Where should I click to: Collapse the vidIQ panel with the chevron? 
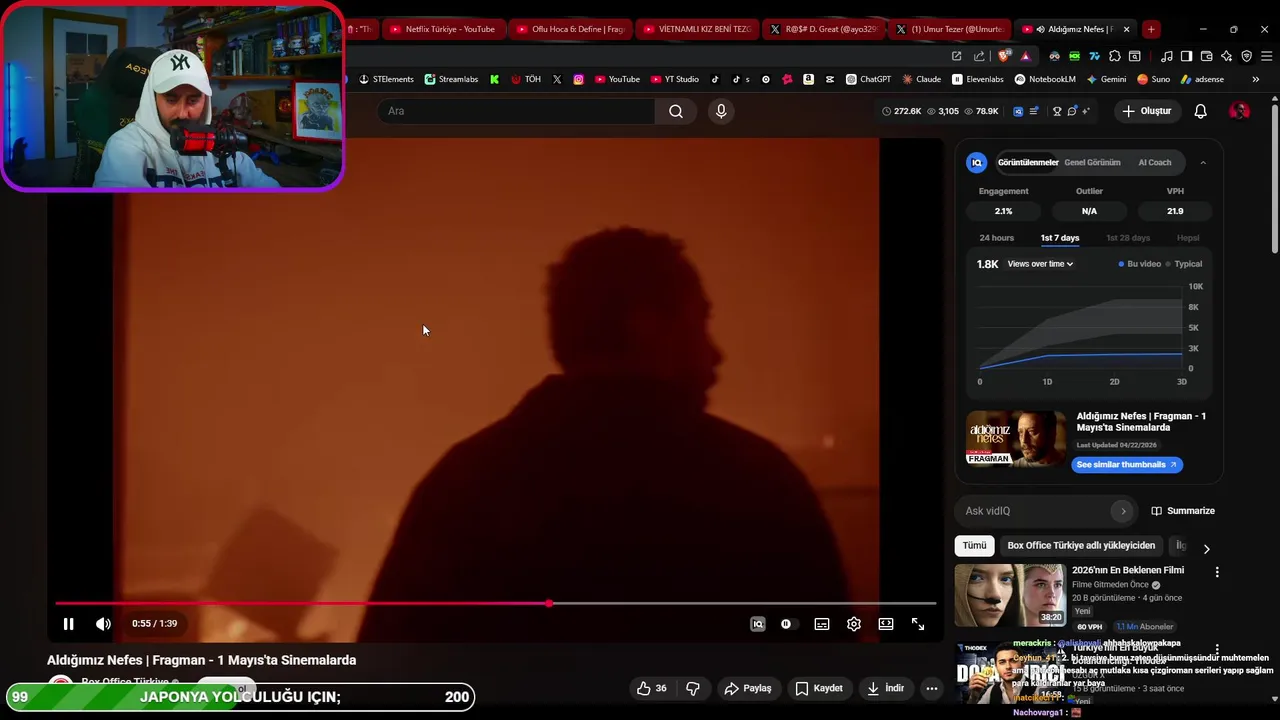(1203, 162)
